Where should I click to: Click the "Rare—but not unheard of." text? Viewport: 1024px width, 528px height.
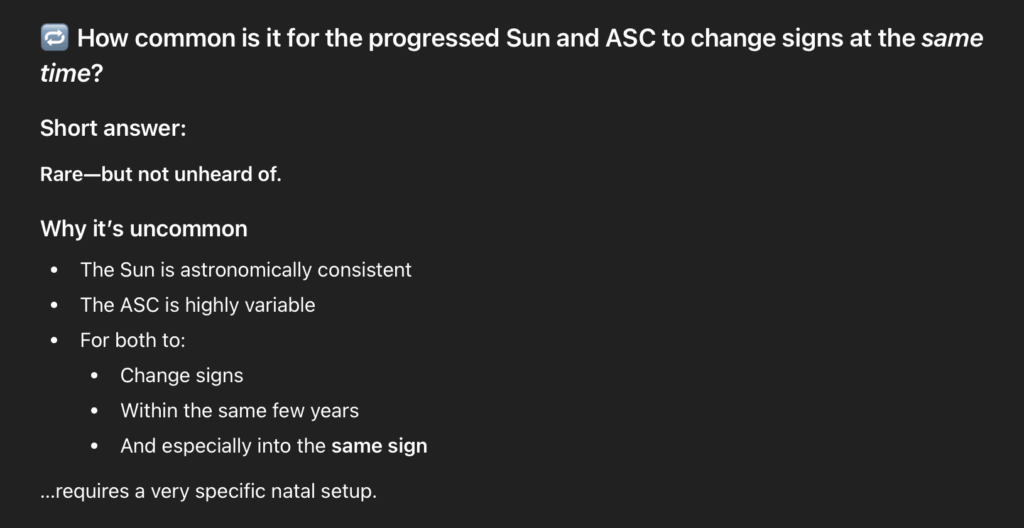click(161, 175)
